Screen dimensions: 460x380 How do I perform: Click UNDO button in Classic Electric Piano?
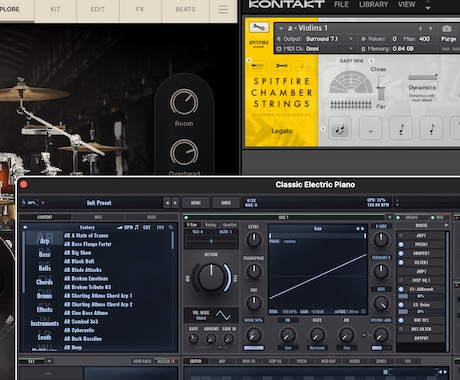(226, 202)
